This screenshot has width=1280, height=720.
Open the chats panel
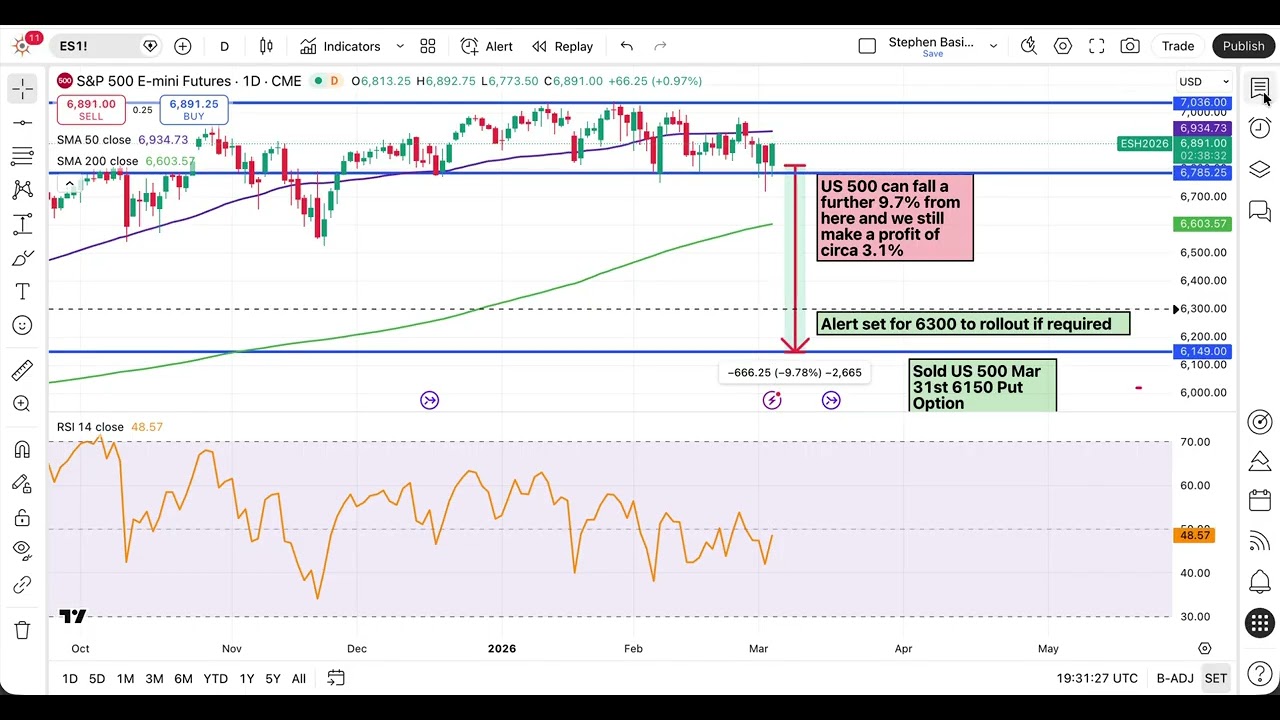tap(1260, 211)
